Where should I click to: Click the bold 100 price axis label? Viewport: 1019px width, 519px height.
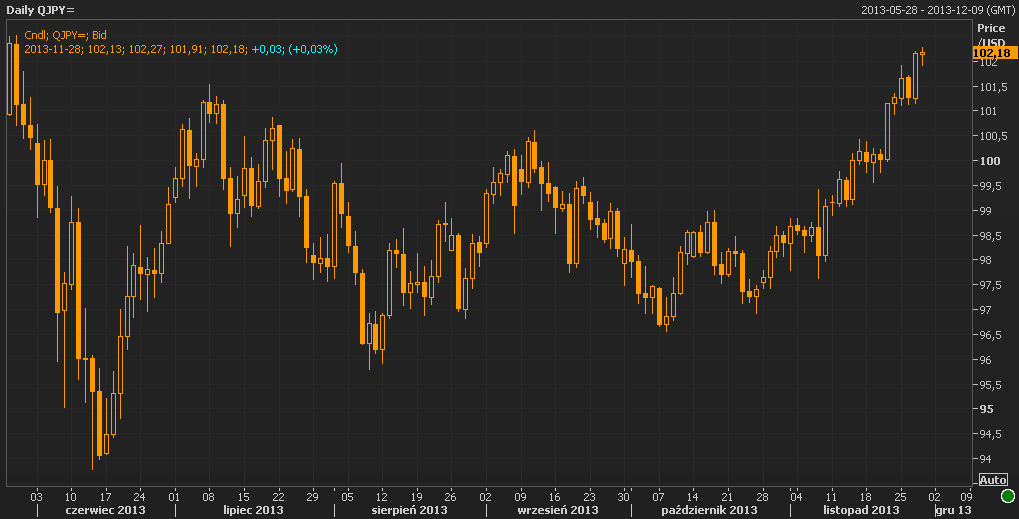click(990, 161)
